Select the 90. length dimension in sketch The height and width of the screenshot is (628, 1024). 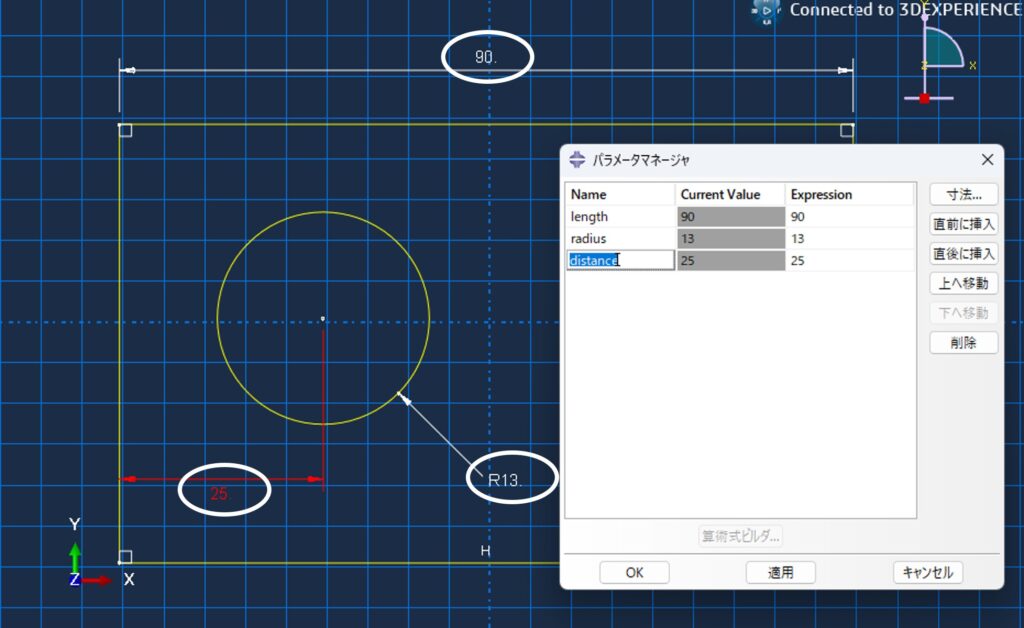pos(486,57)
